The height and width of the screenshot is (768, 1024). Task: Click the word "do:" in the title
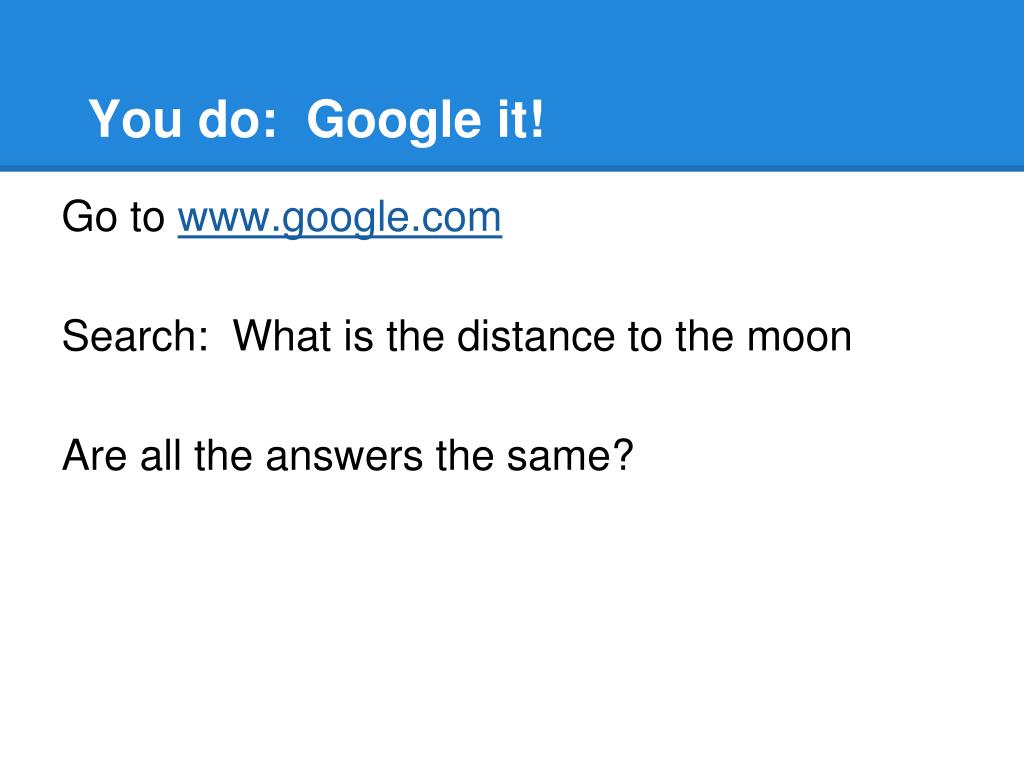tap(238, 120)
